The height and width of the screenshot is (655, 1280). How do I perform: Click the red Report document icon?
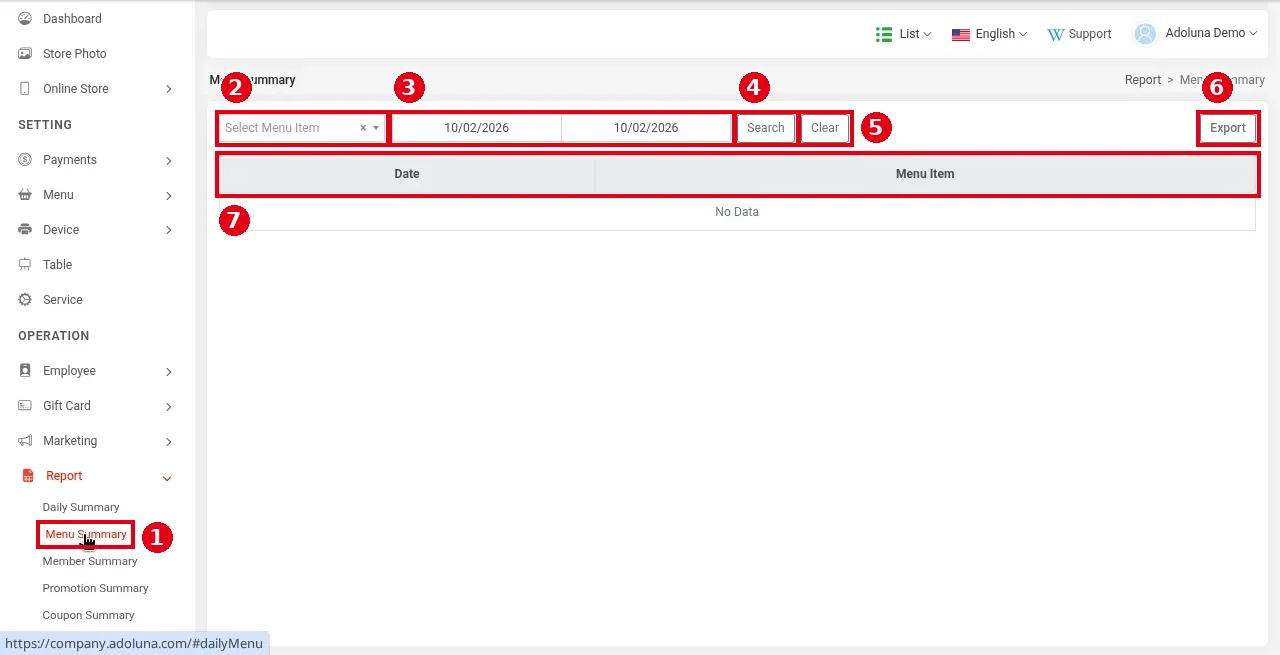pyautogui.click(x=28, y=476)
